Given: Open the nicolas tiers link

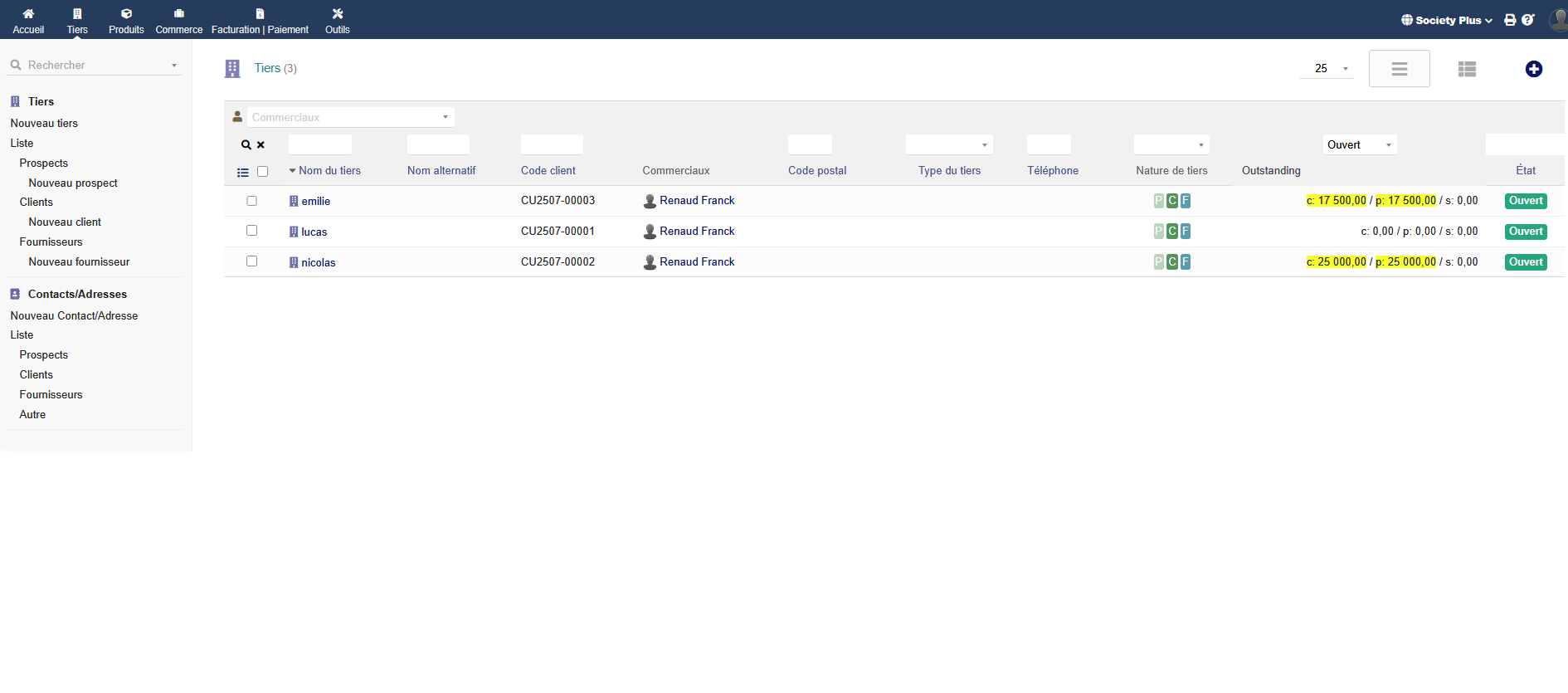Looking at the screenshot, I should [318, 263].
